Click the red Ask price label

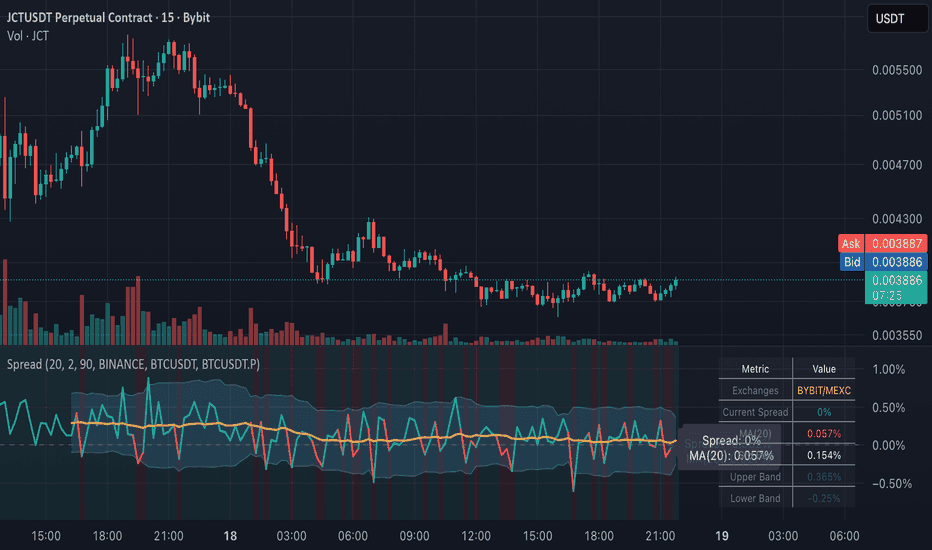pyautogui.click(x=882, y=243)
